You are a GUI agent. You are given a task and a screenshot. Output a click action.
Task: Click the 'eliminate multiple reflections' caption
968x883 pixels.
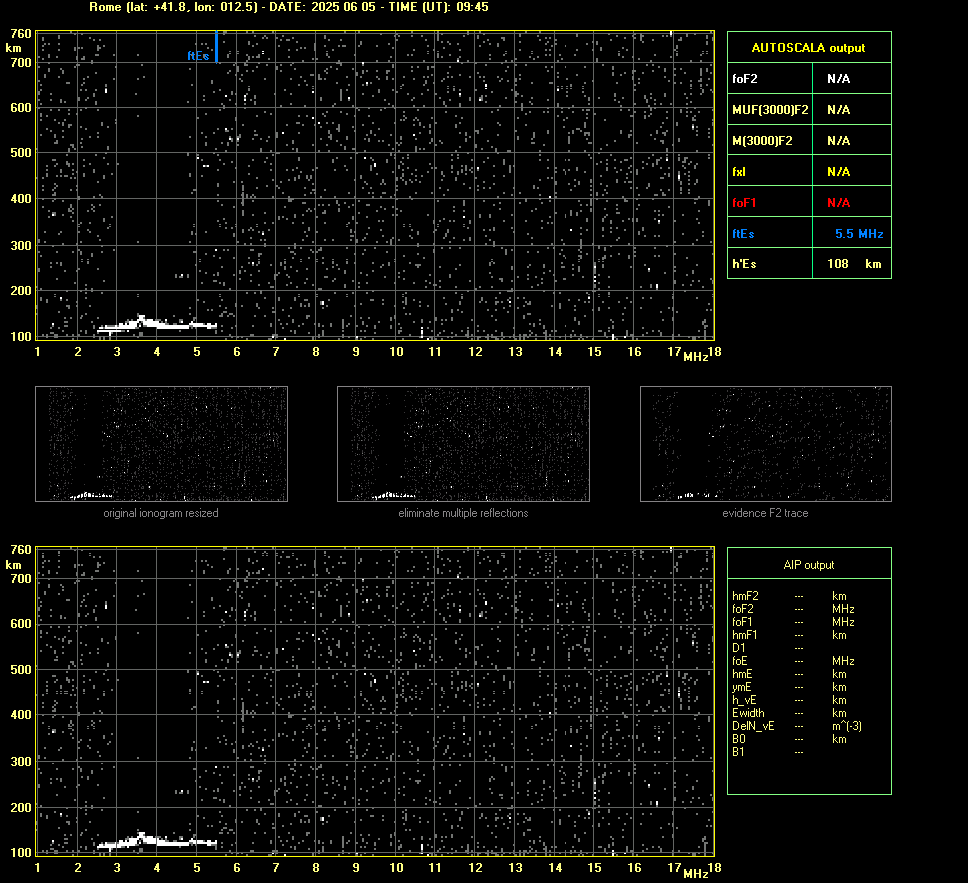[463, 513]
